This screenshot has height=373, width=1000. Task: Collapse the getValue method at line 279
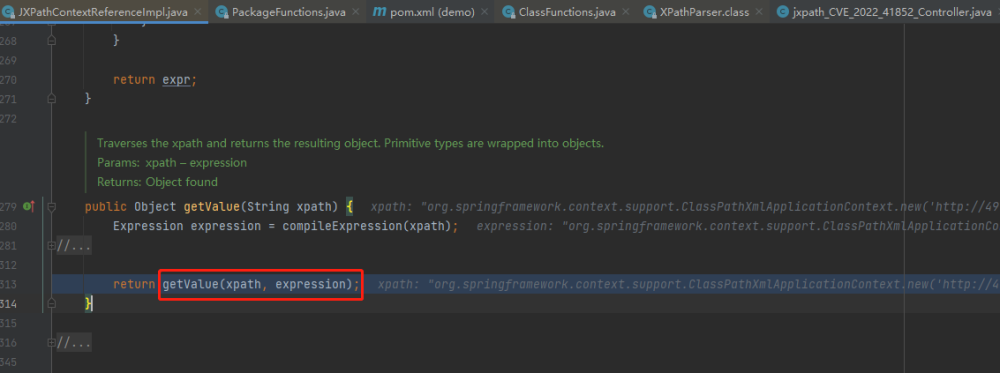pyautogui.click(x=52, y=207)
